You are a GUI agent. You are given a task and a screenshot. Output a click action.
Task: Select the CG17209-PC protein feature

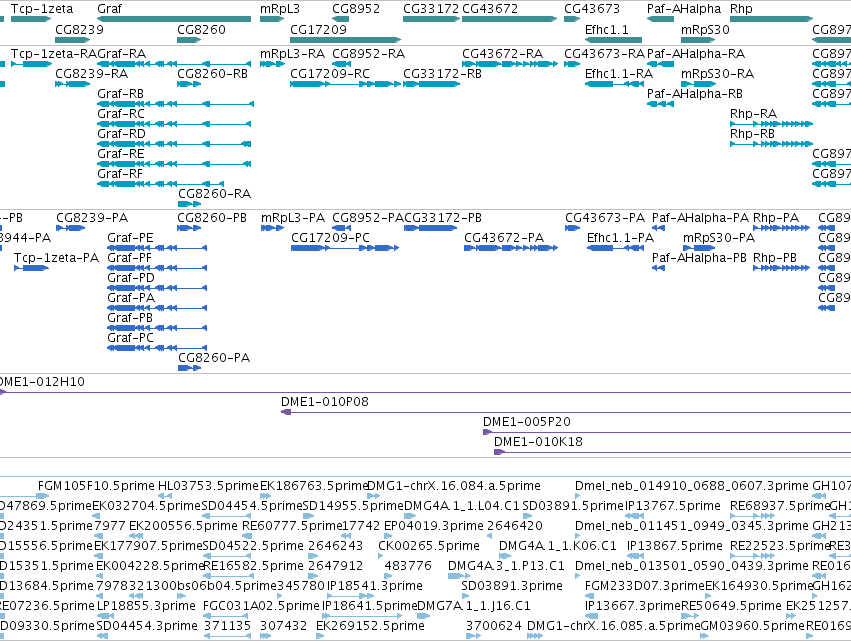coord(345,248)
